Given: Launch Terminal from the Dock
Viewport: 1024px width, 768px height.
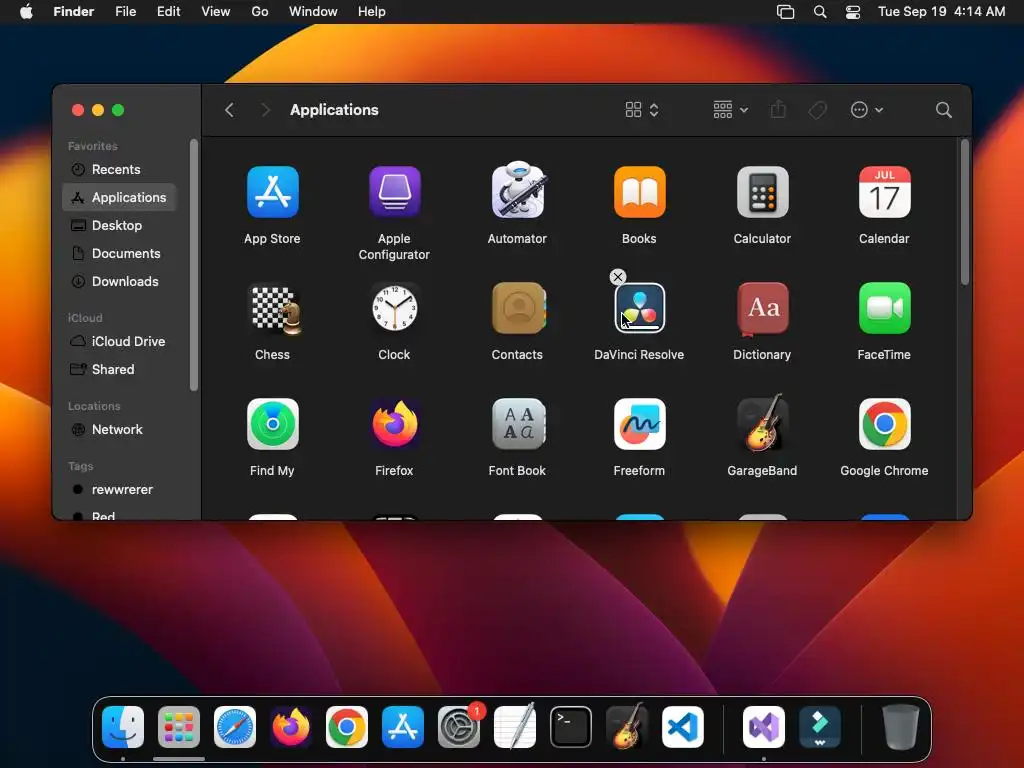Looking at the screenshot, I should point(571,727).
